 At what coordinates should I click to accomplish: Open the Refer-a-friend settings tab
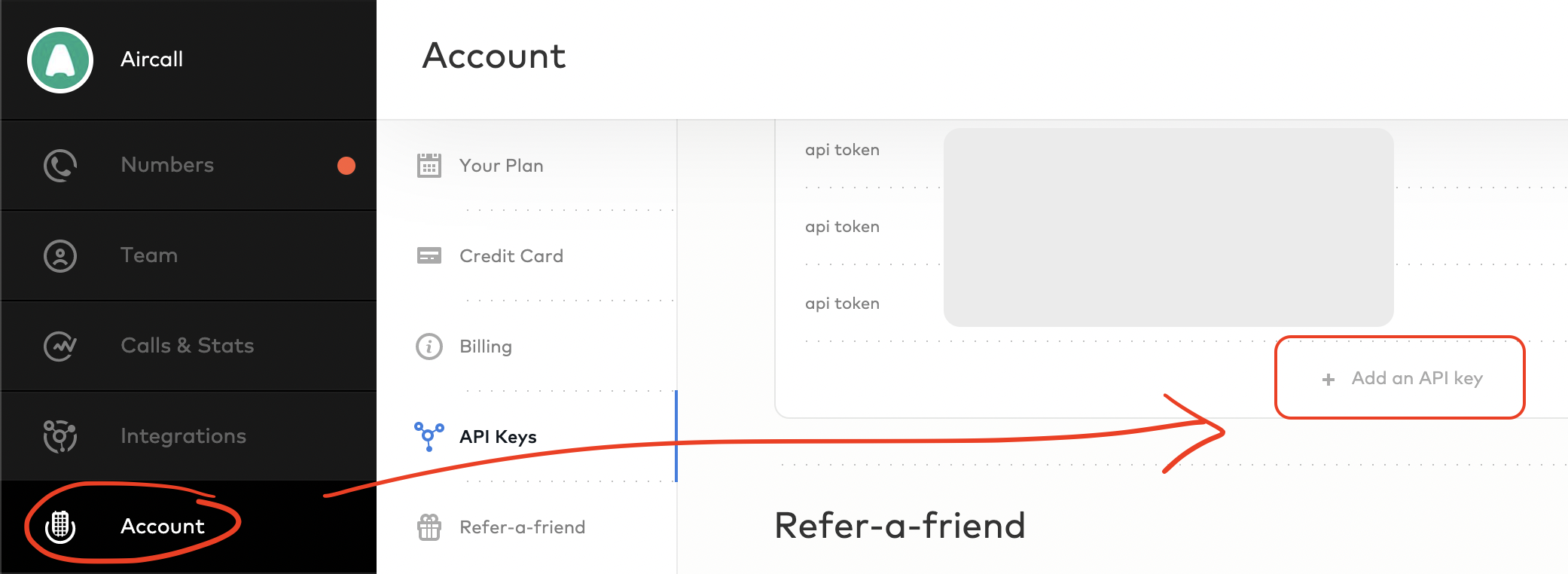[x=522, y=527]
